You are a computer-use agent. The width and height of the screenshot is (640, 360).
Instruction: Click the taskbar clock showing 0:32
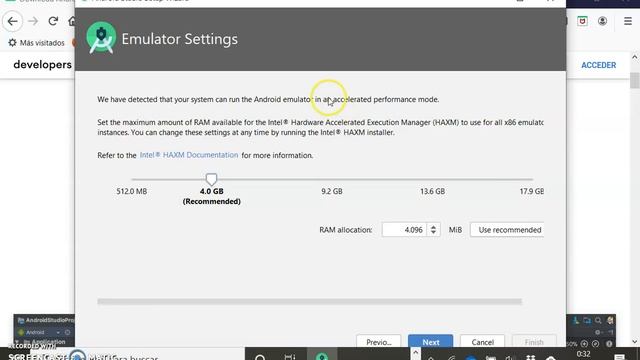(x=583, y=353)
